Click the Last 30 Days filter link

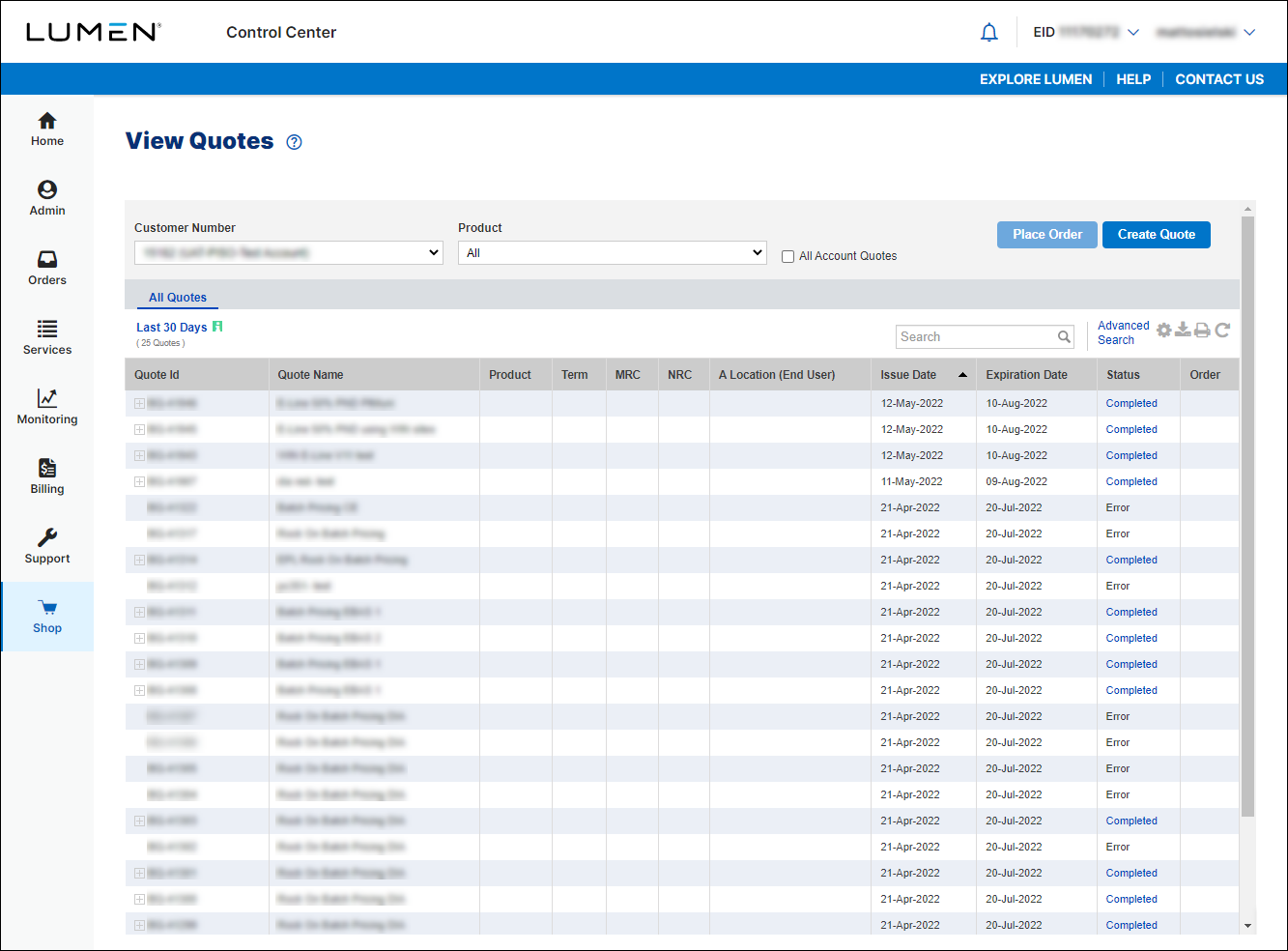(x=171, y=328)
